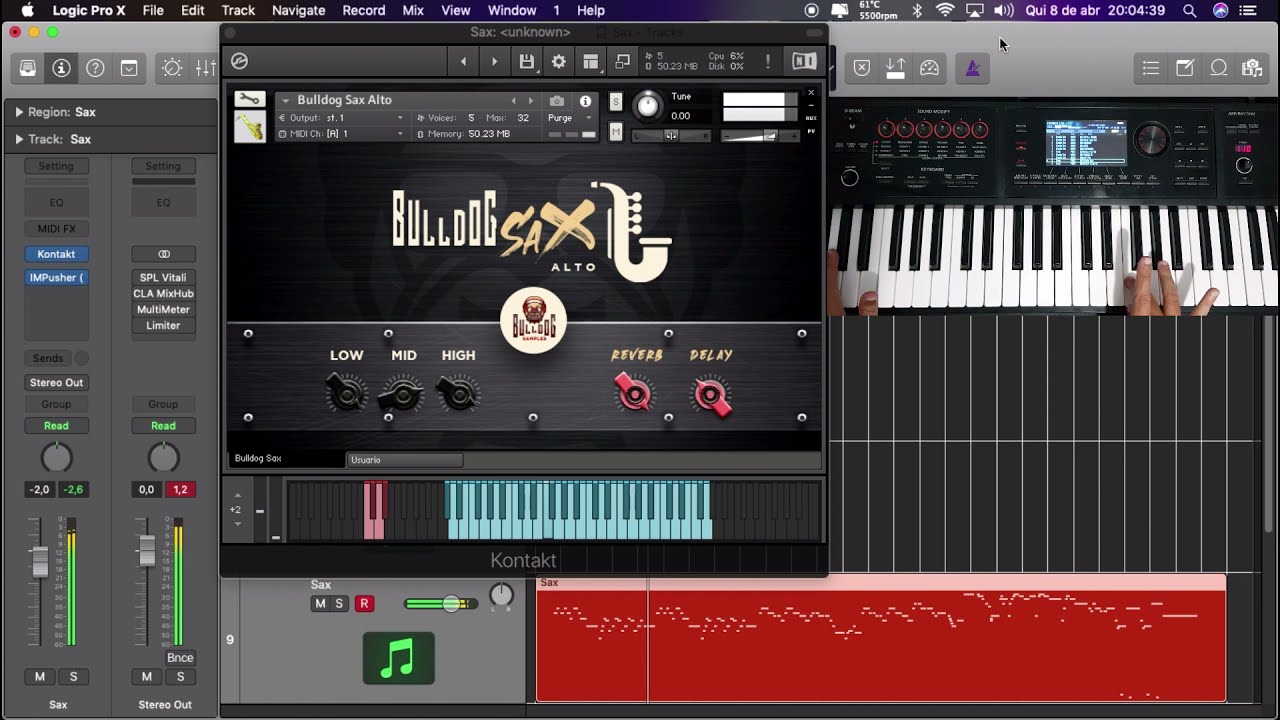Toggle the Replace mode arrows icon
The width and height of the screenshot is (1280, 720).
click(895, 68)
